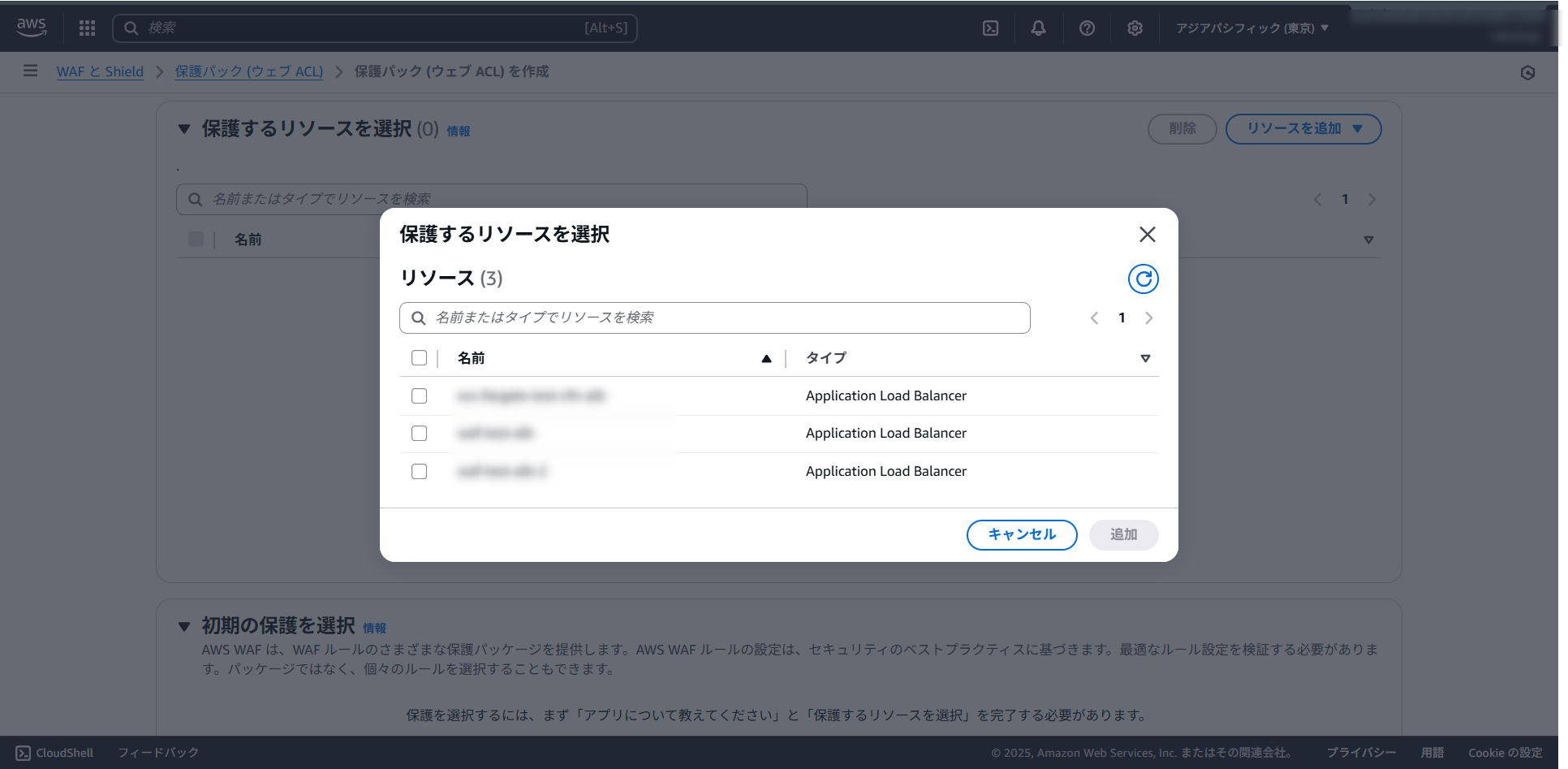Open CloudShell from the top bar icon
The image size is (1568, 769).
point(990,28)
